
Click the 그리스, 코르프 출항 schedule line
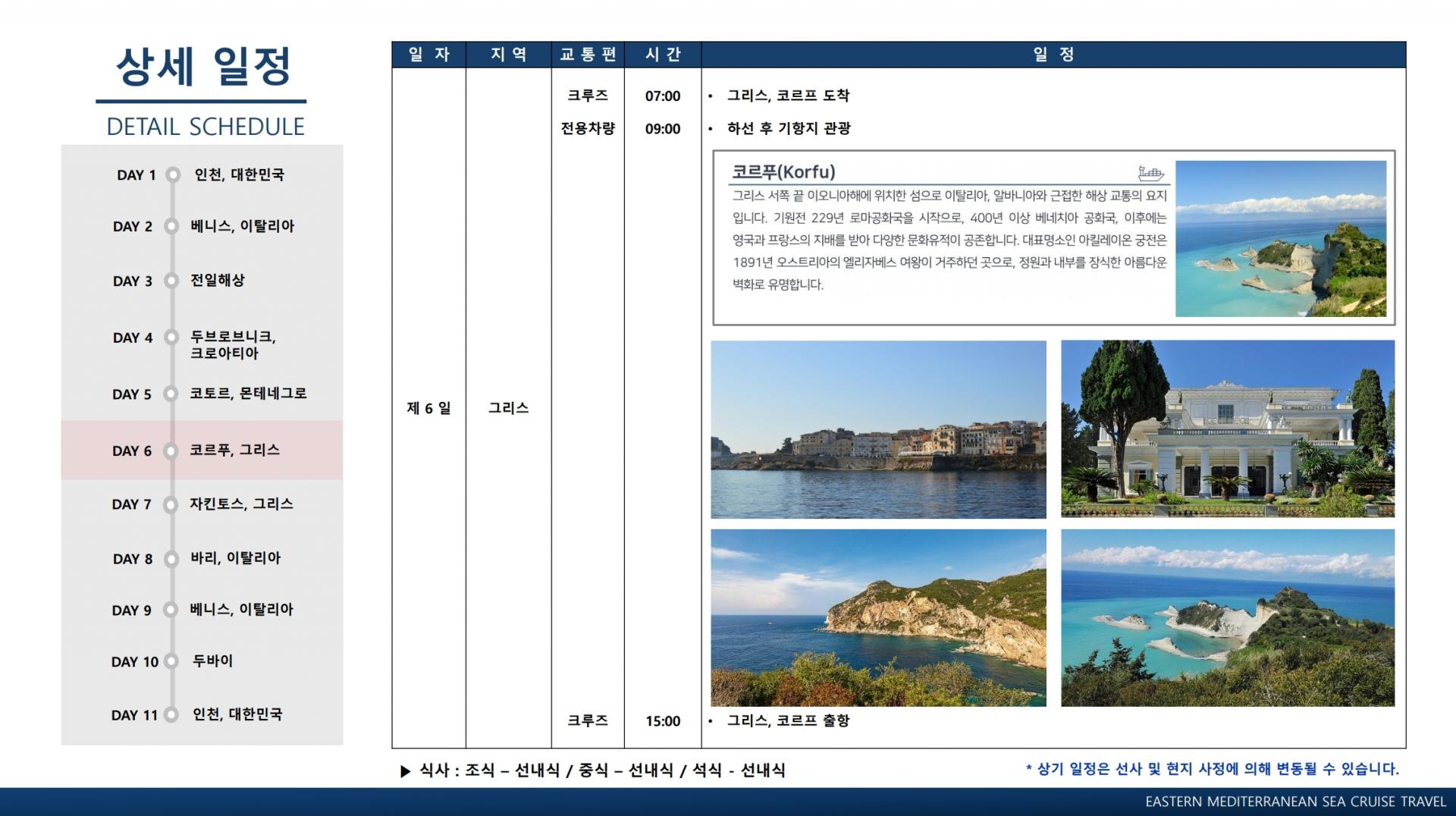(x=788, y=720)
